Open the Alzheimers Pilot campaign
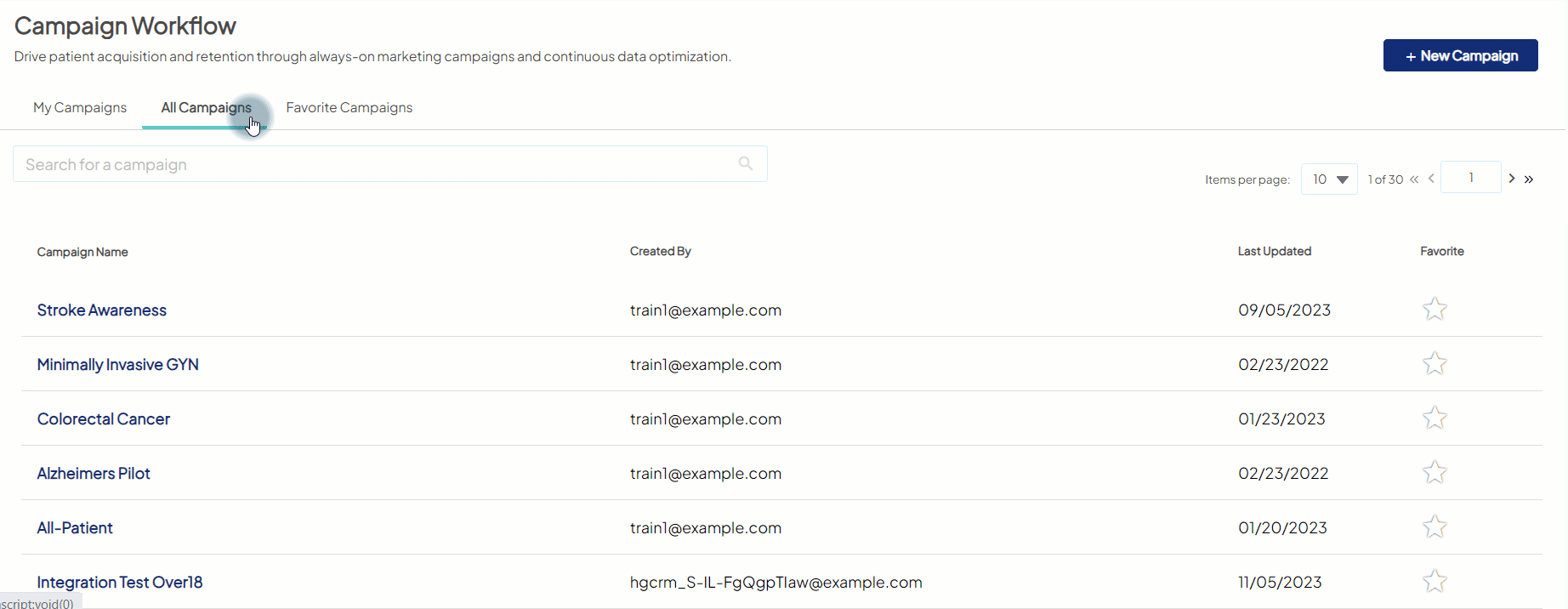Image resolution: width=1568 pixels, height=609 pixels. (94, 474)
